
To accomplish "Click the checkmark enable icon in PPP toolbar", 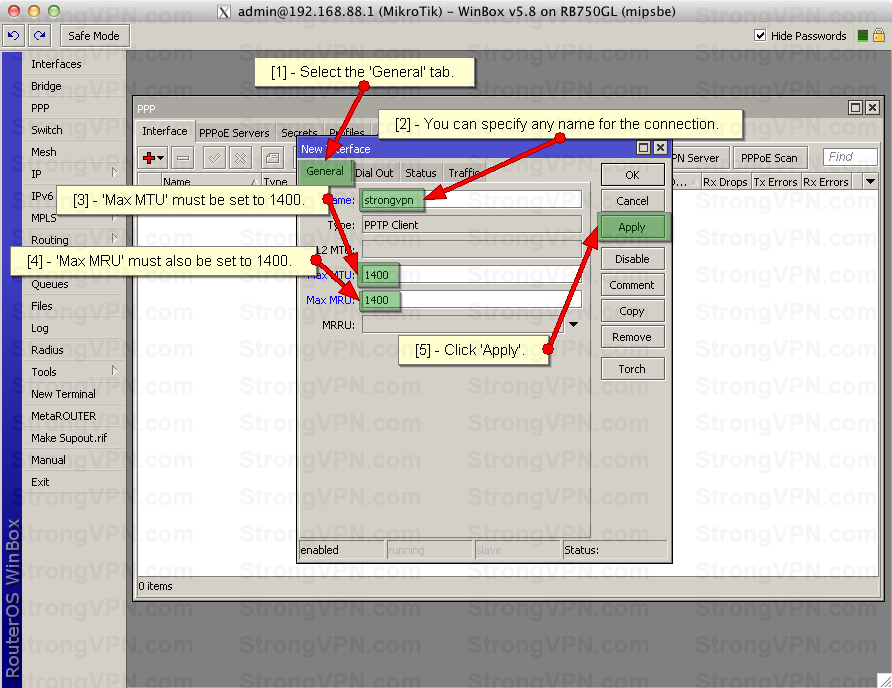I will tap(213, 158).
